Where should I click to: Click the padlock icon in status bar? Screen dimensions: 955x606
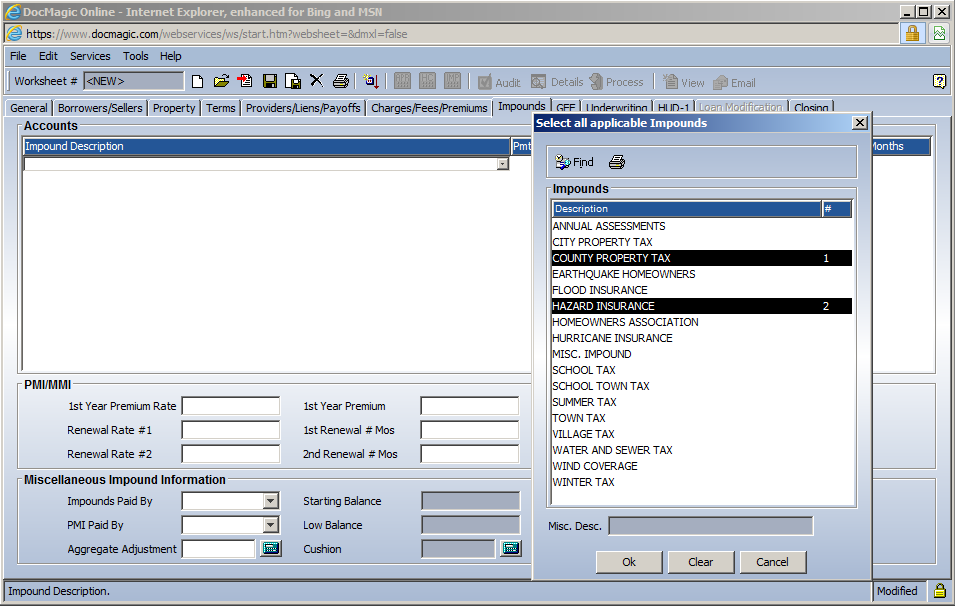940,590
